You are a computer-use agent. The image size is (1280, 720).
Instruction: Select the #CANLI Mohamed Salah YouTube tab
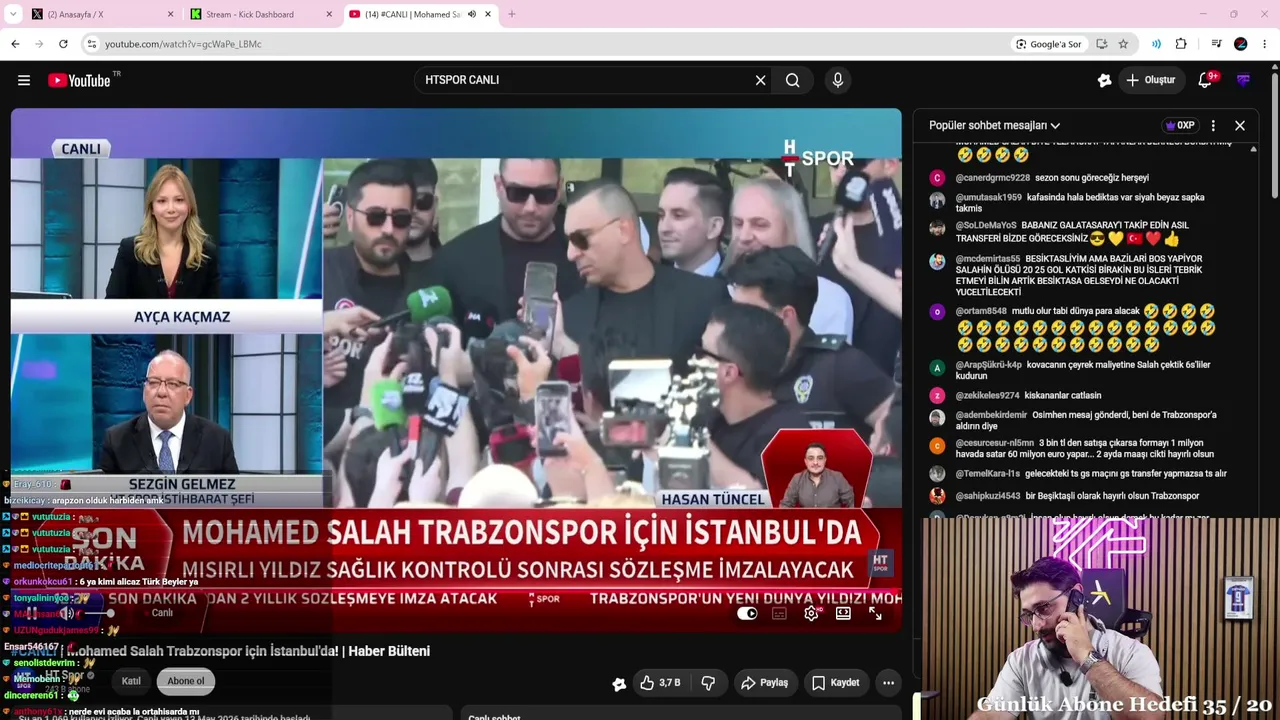click(x=421, y=14)
